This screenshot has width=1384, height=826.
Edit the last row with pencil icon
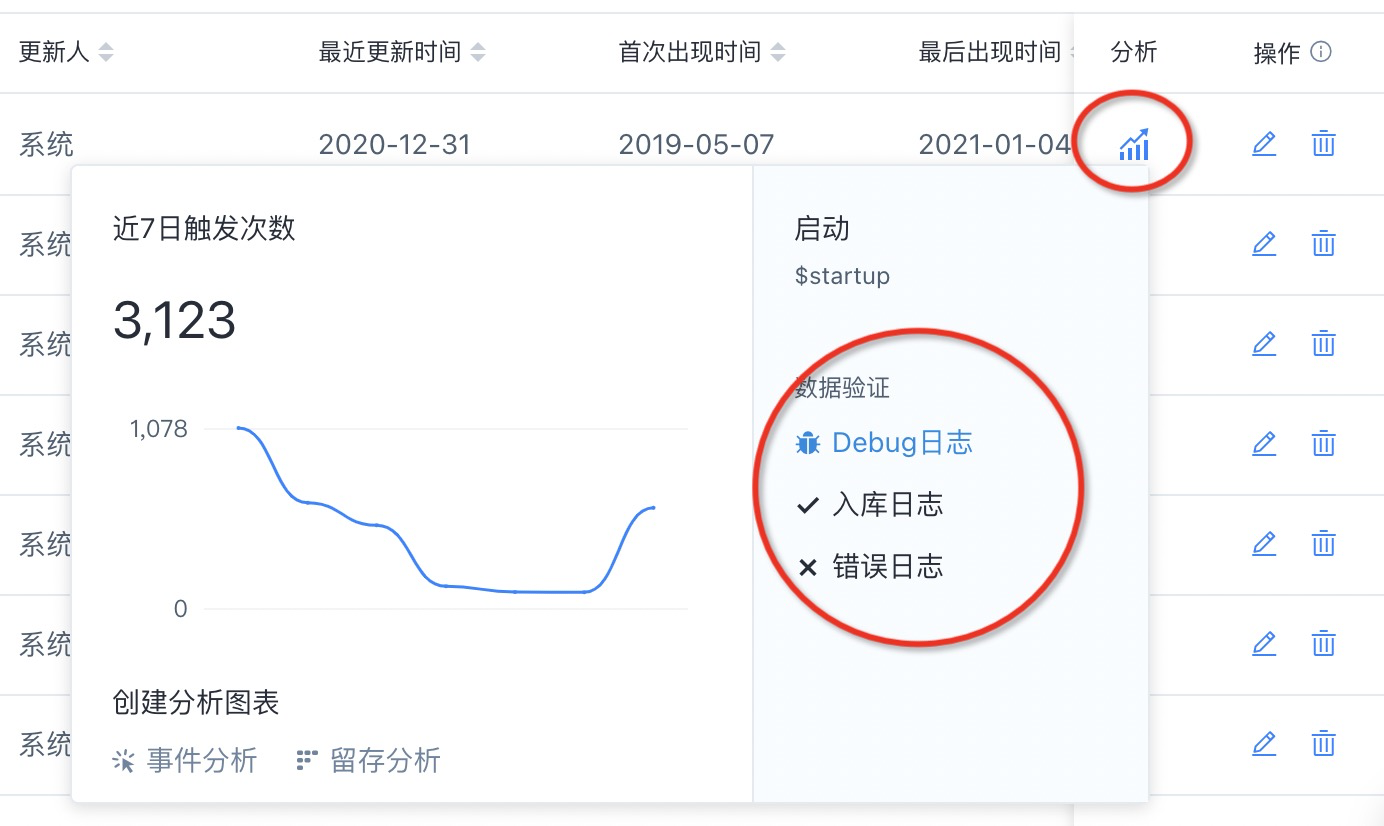(x=1264, y=744)
